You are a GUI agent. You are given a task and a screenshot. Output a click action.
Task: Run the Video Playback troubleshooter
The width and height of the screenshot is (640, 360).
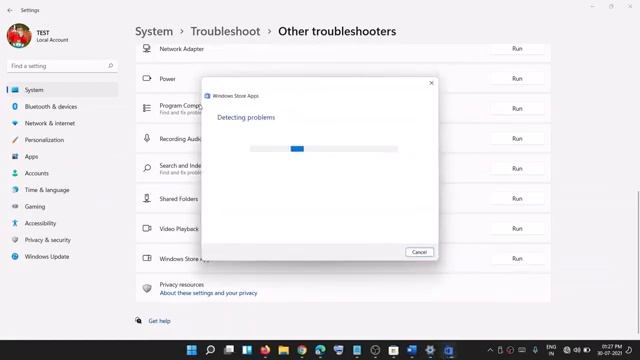tap(517, 229)
